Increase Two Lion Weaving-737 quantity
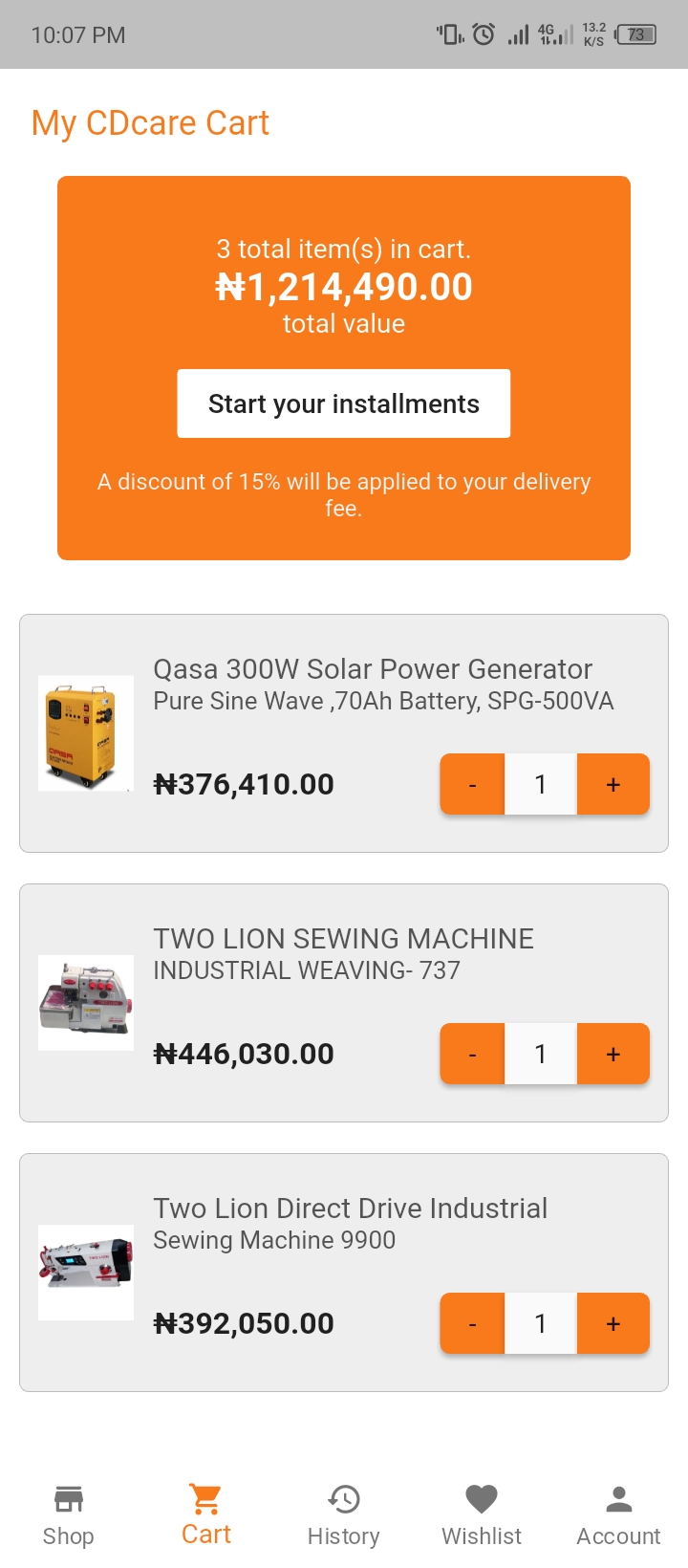 613,1054
